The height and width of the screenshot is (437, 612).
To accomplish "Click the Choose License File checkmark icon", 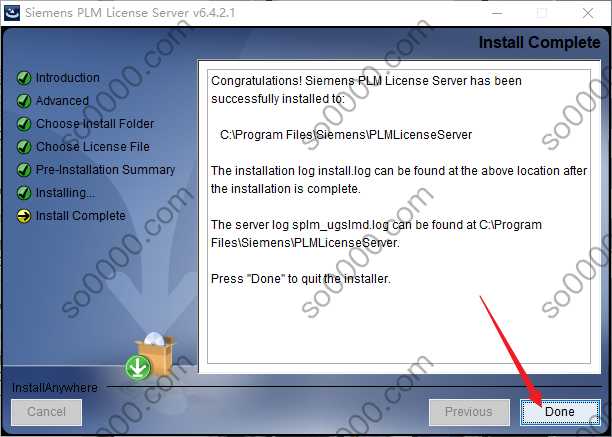I will coord(24,147).
